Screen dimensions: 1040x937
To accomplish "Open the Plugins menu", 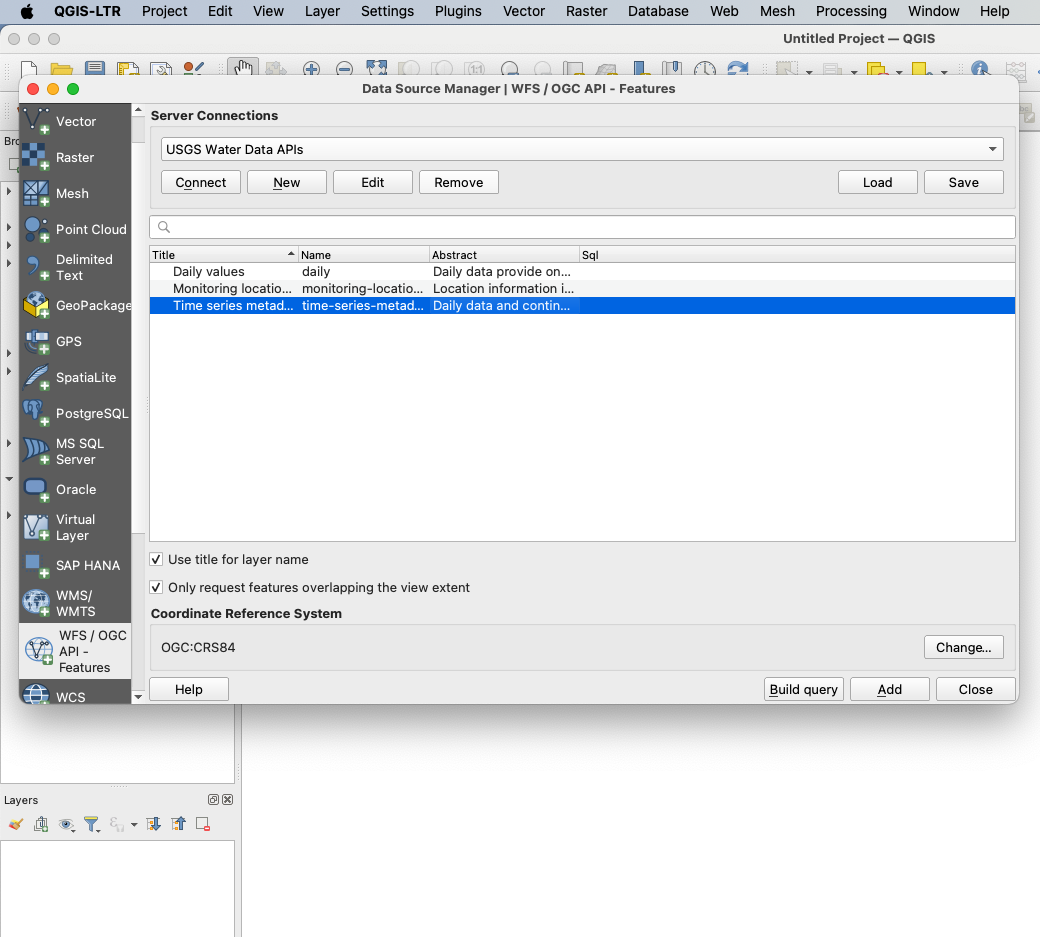I will [x=458, y=11].
